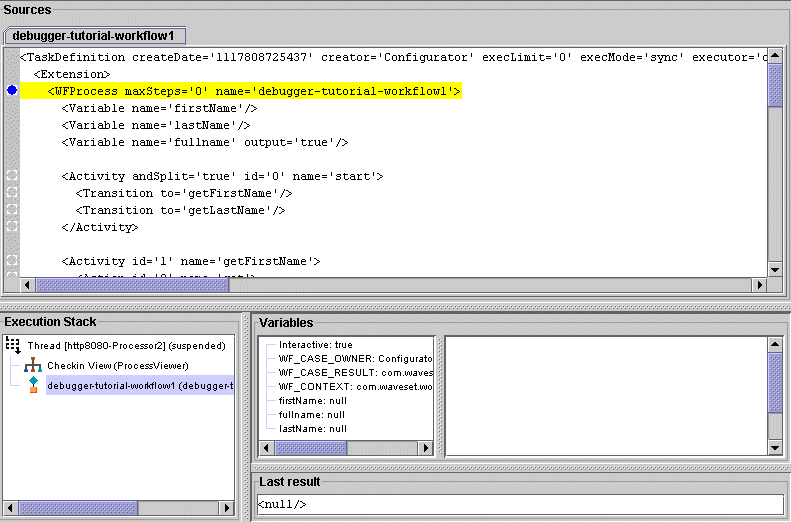This screenshot has width=791, height=522.
Task: Click variable detail pane scroll down arrow
Action: tap(775, 447)
